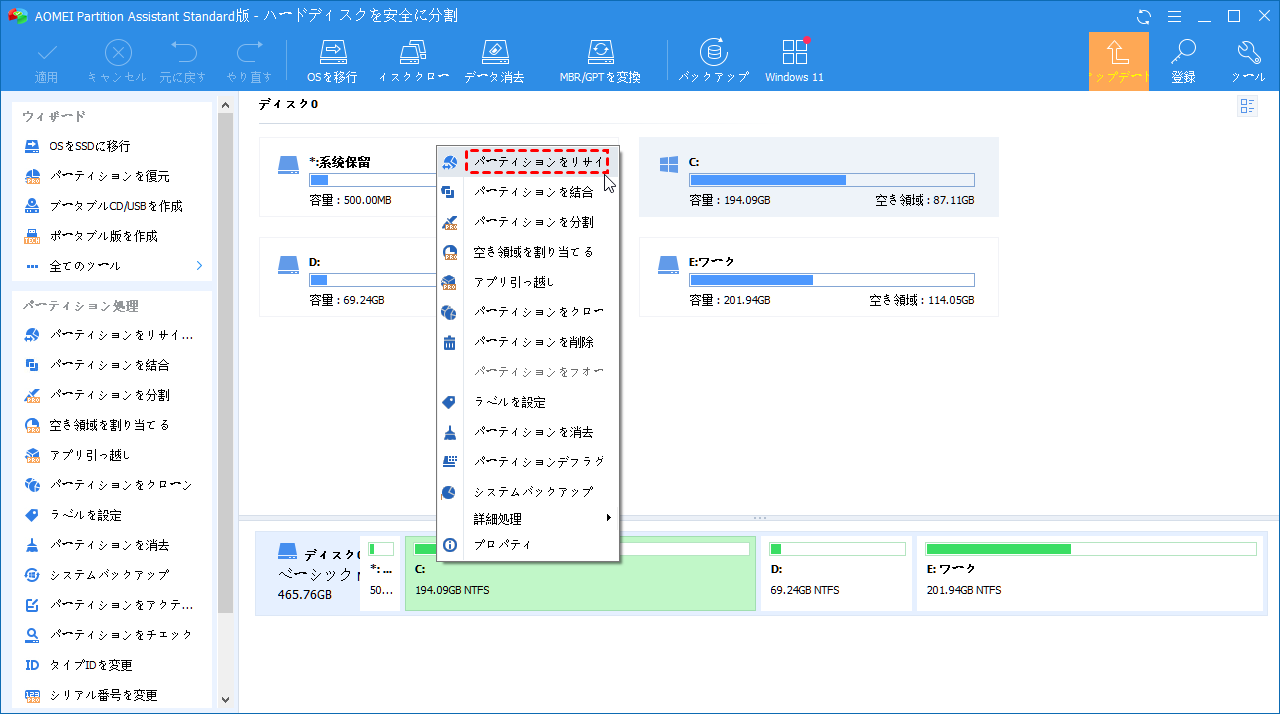Click the sidebar scroll down arrow

[225, 701]
